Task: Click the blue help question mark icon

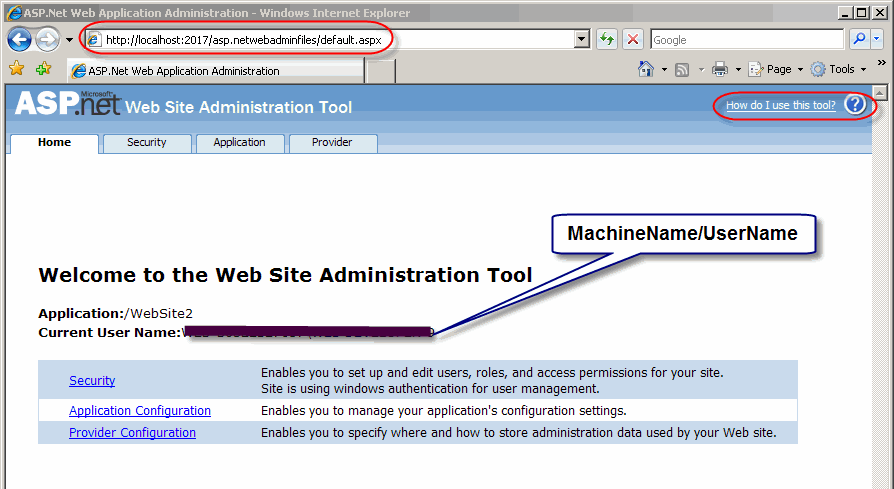Action: tap(855, 105)
